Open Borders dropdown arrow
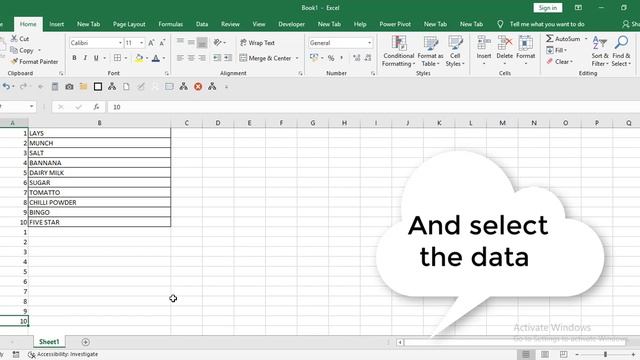This screenshot has width=640, height=360. (126, 58)
